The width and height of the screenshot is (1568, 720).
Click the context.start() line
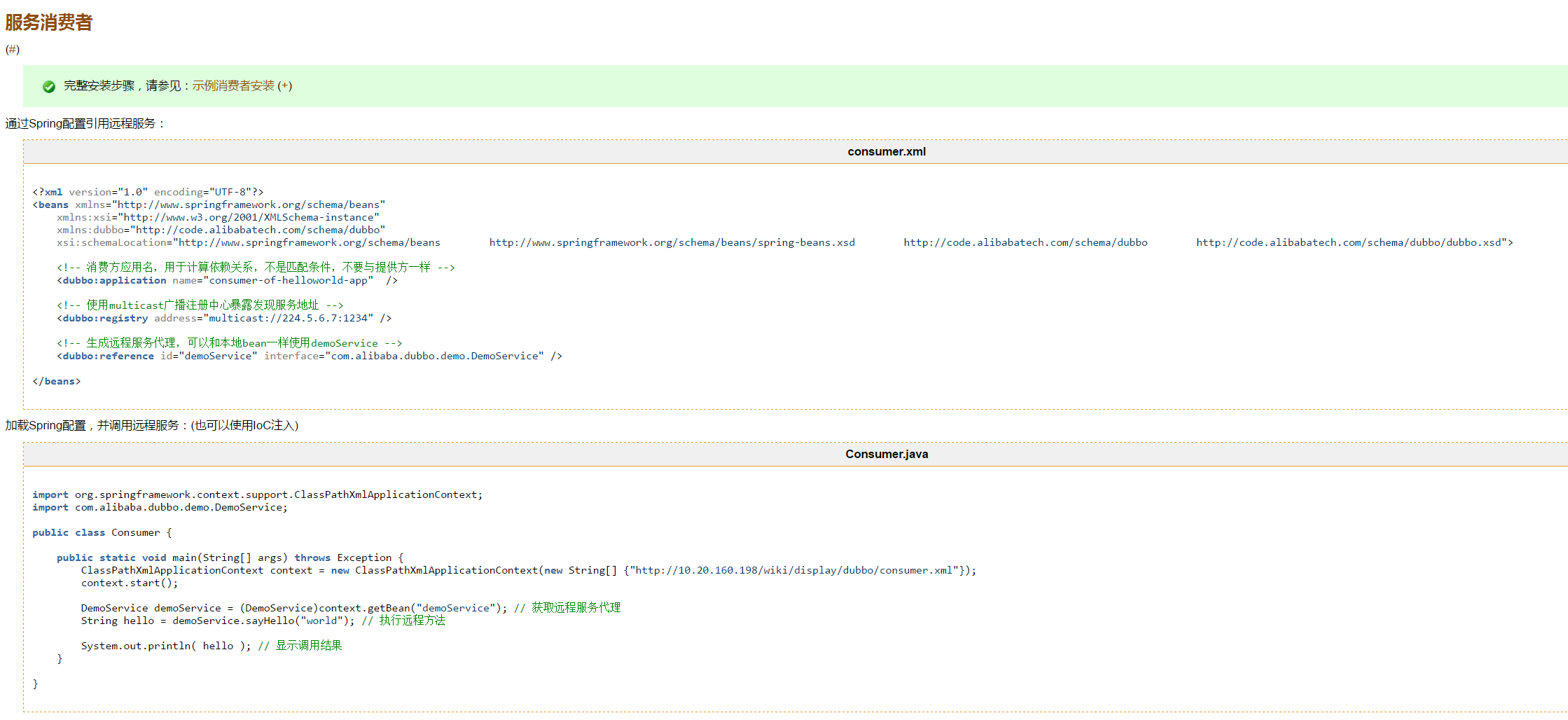pyautogui.click(x=130, y=583)
